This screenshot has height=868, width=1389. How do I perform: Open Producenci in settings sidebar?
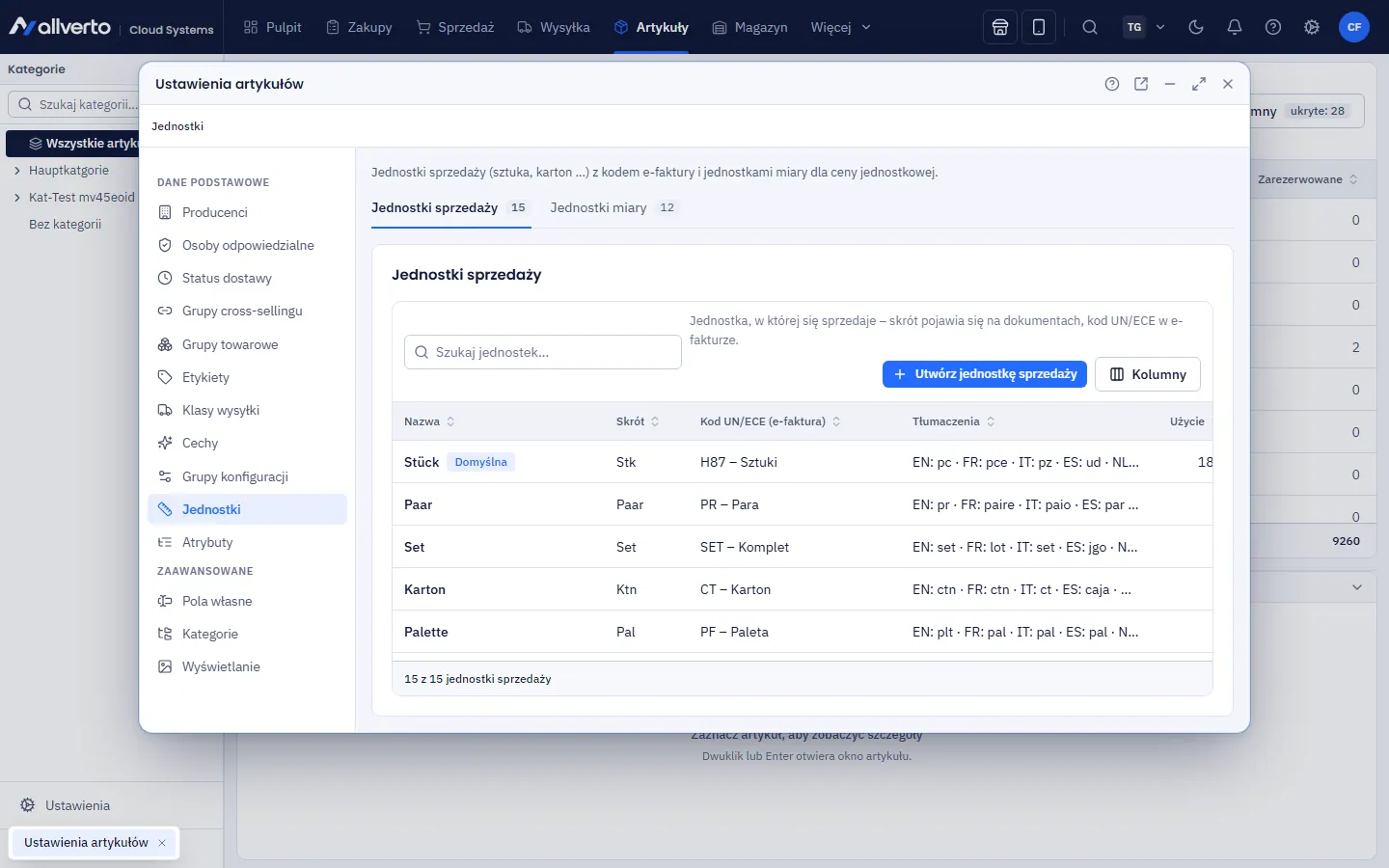pos(248,212)
